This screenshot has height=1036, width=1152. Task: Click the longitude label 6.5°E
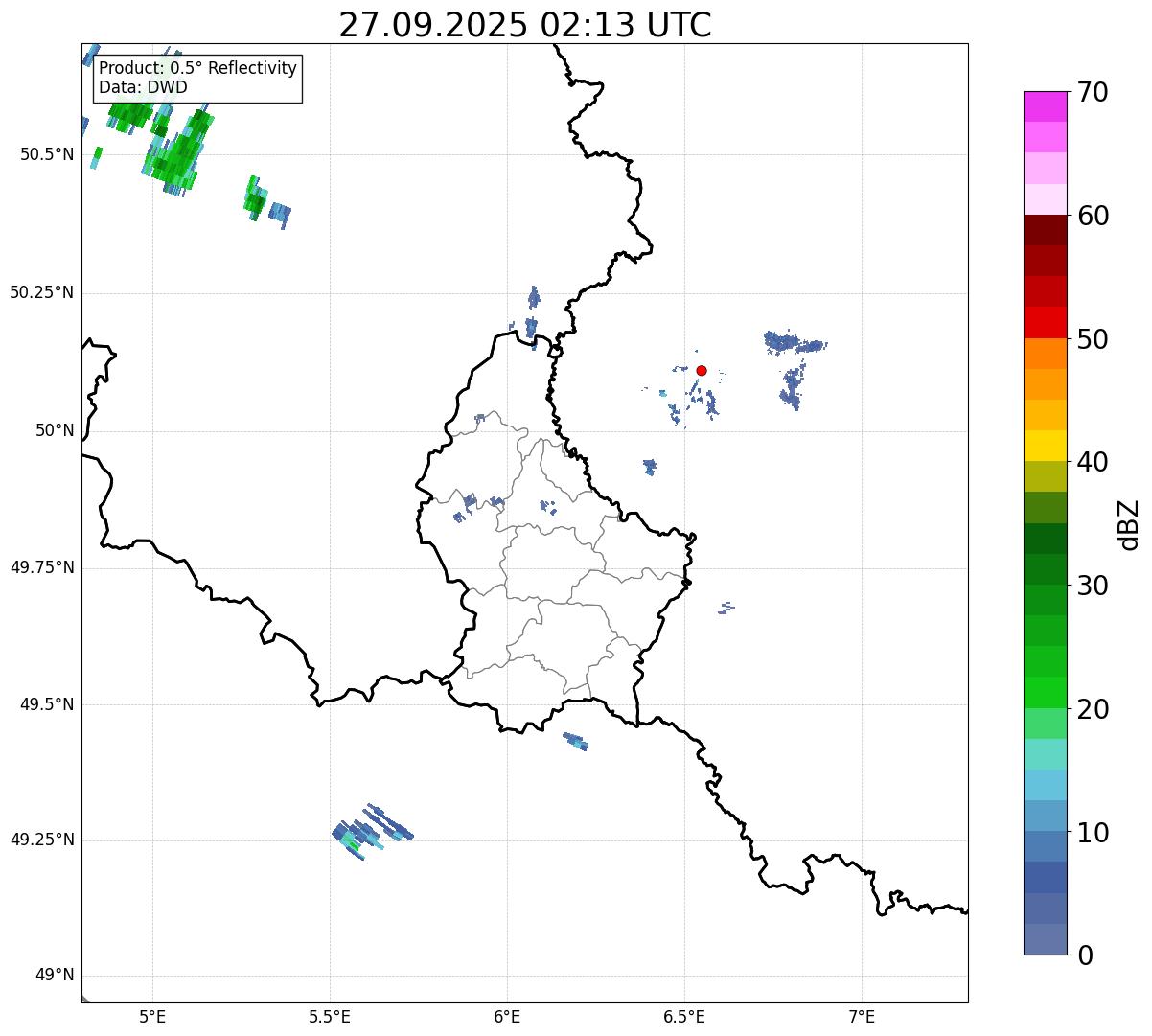tap(684, 1016)
